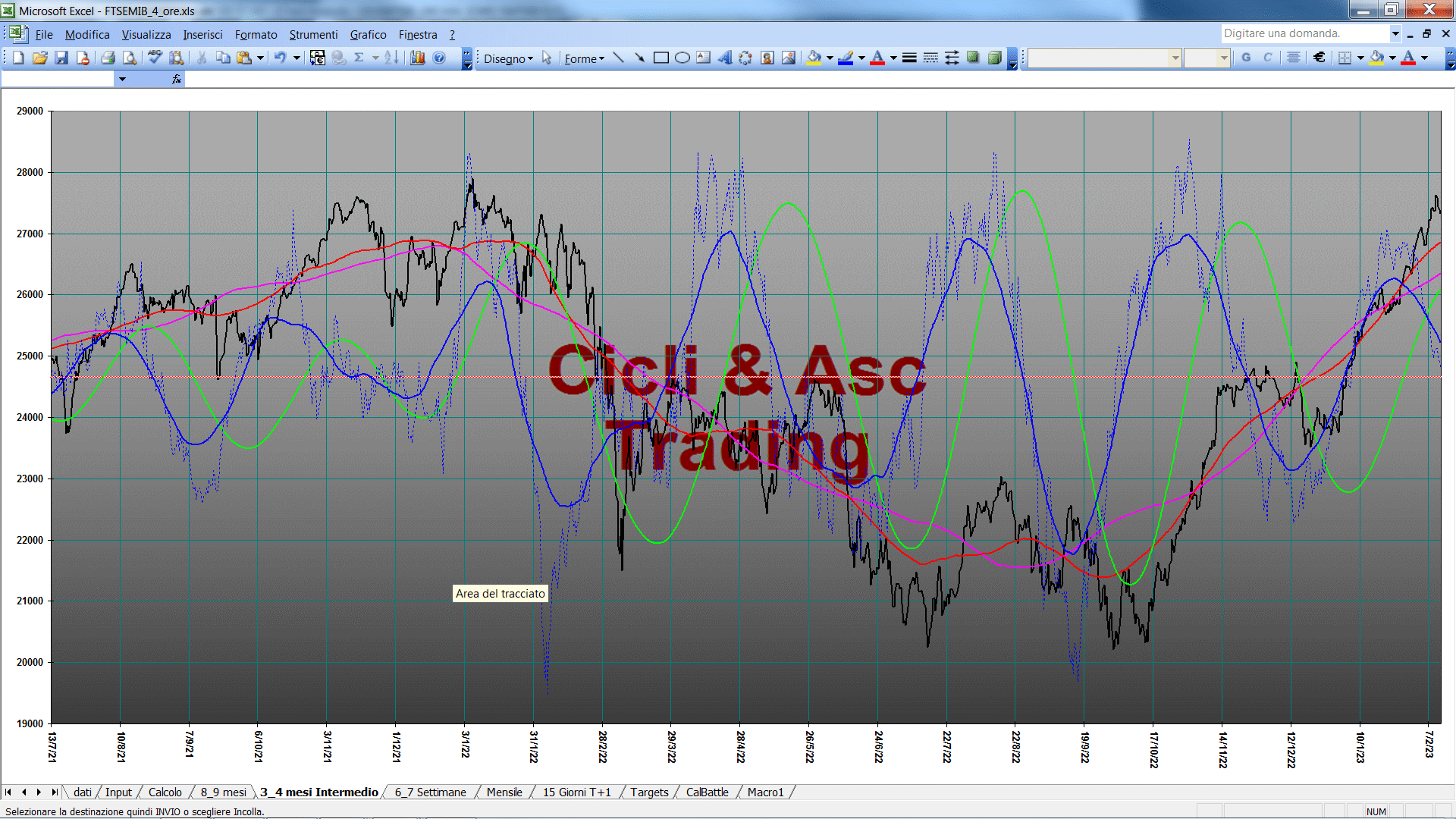The image size is (1456, 819).
Task: Open the Modifica menu
Action: pos(87,35)
